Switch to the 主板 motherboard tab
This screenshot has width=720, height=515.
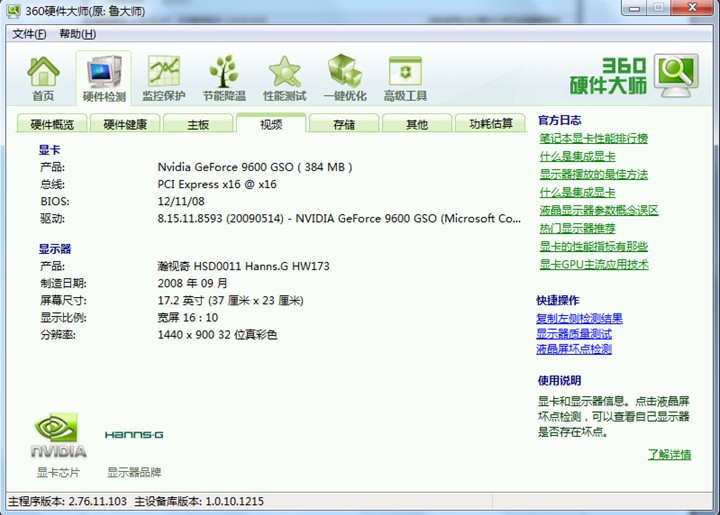pos(198,124)
